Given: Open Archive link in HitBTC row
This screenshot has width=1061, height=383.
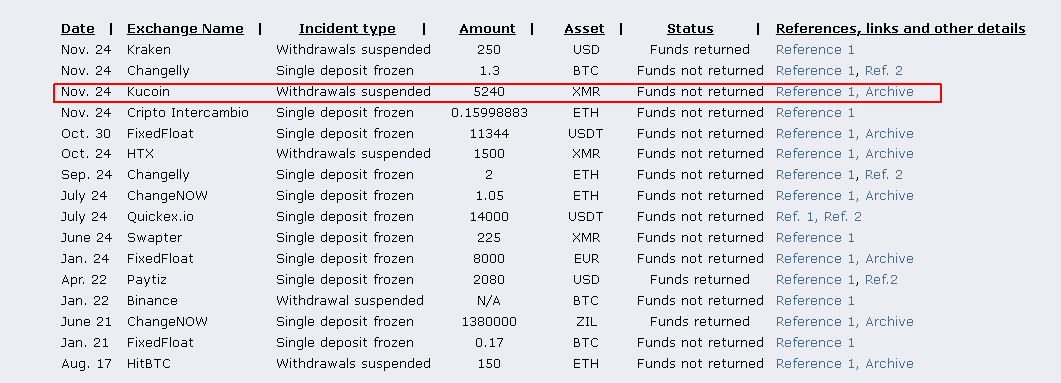Looking at the screenshot, I should [x=889, y=363].
